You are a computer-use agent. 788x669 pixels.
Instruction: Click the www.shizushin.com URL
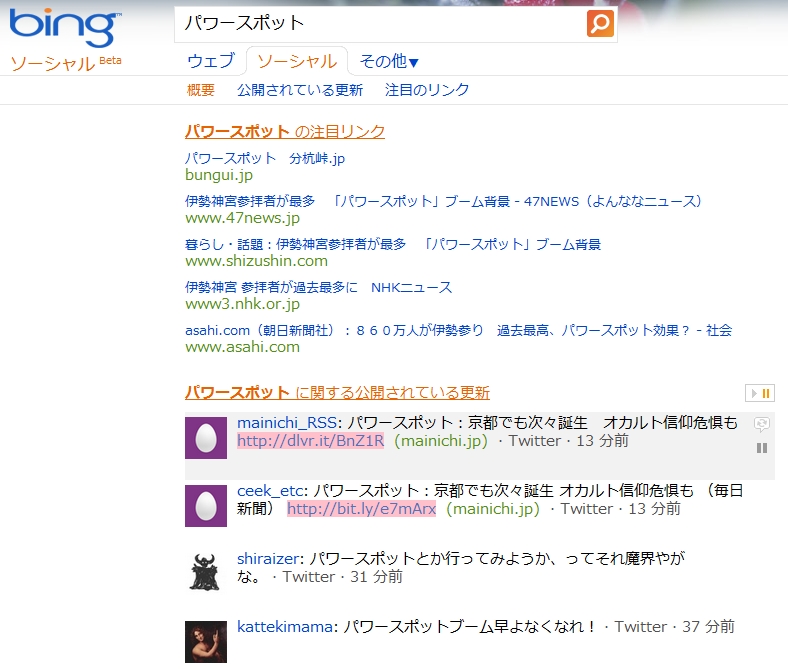coord(256,261)
